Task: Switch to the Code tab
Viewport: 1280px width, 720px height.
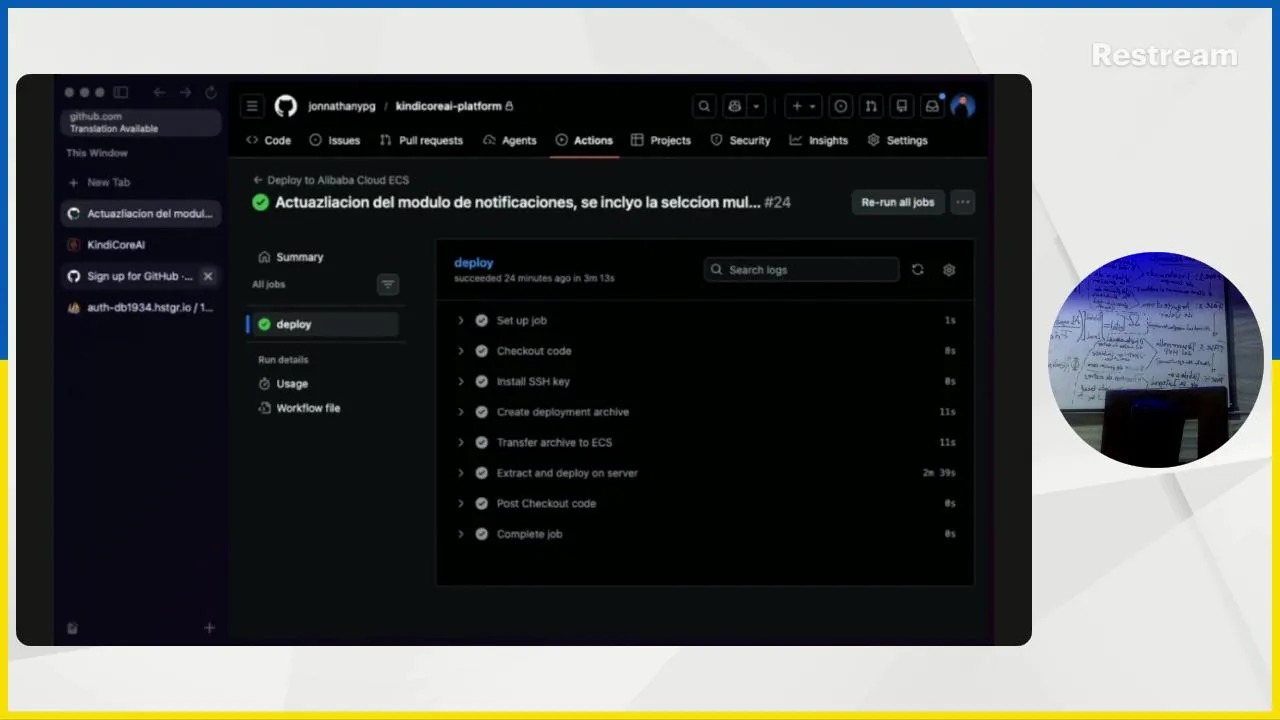Action: point(268,141)
